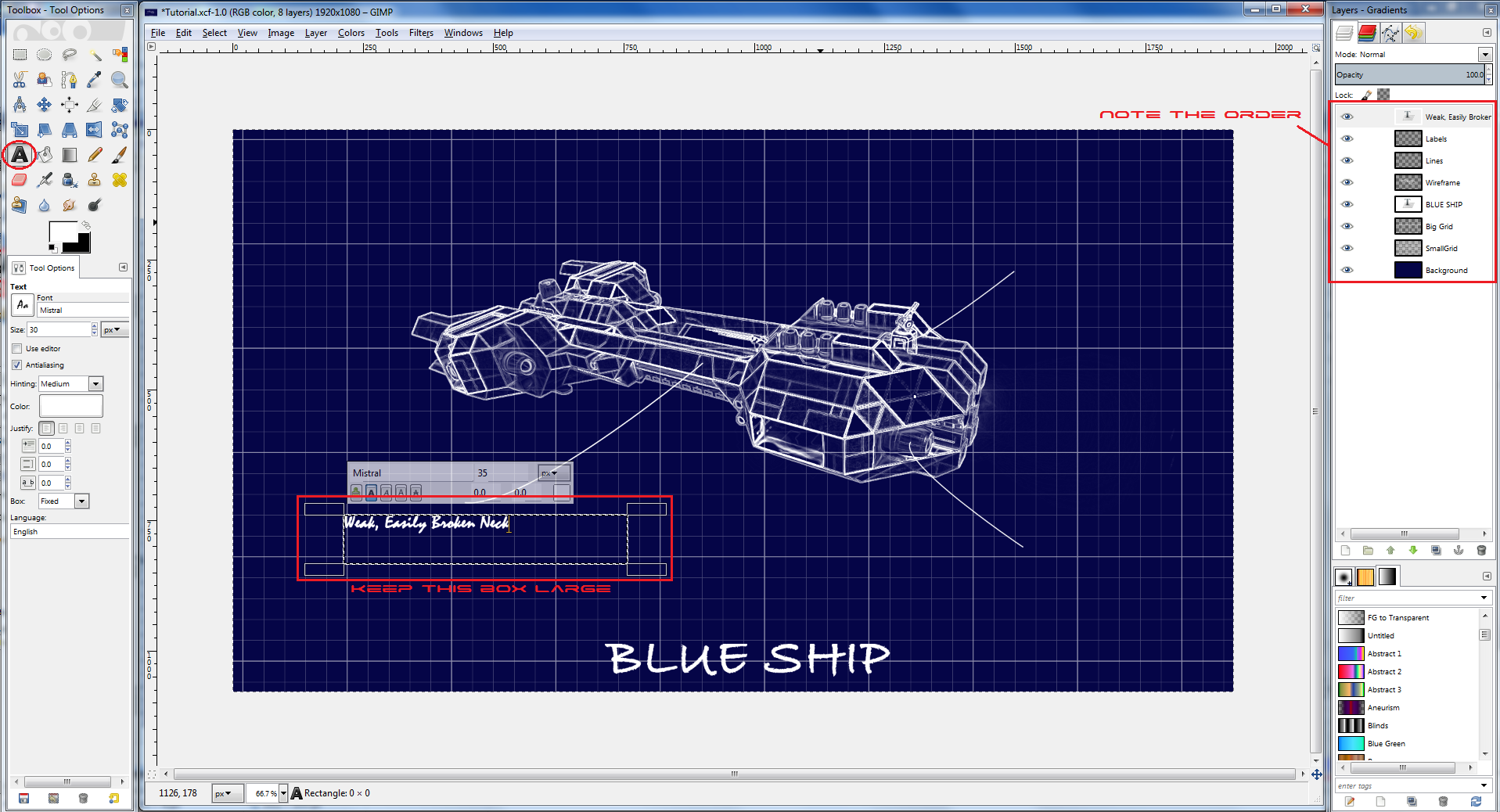Screen dimensions: 1500x812
Task: Pick the Fuzzy Select wand tool
Action: click(95, 55)
